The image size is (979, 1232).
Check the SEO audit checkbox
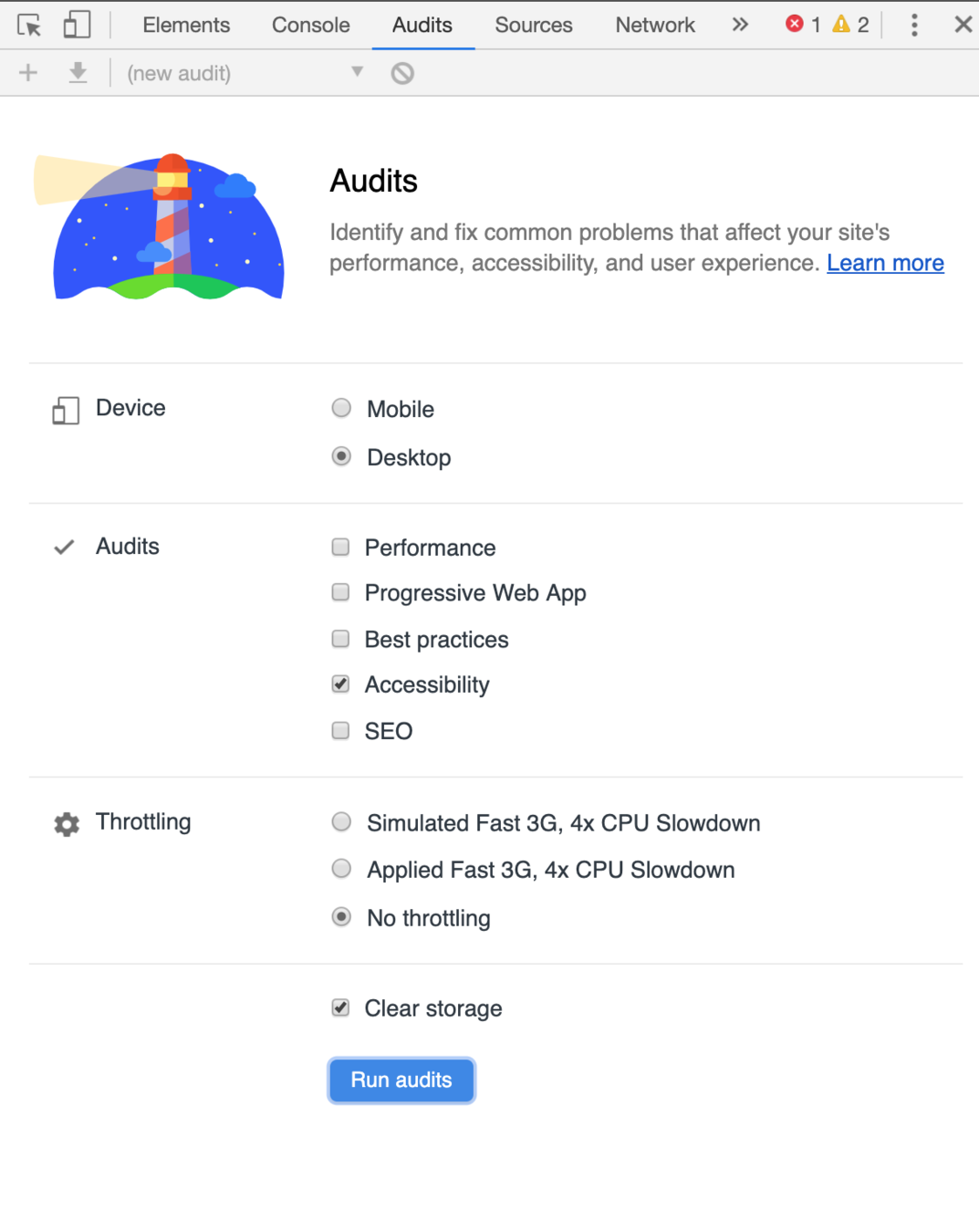(x=340, y=730)
